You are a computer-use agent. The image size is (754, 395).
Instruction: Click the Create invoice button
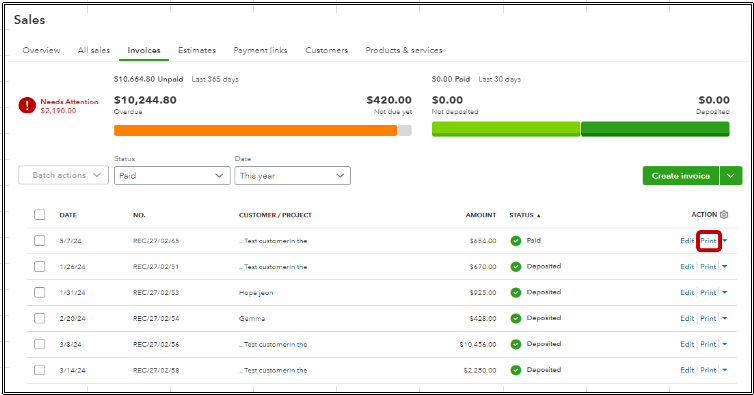tap(681, 176)
